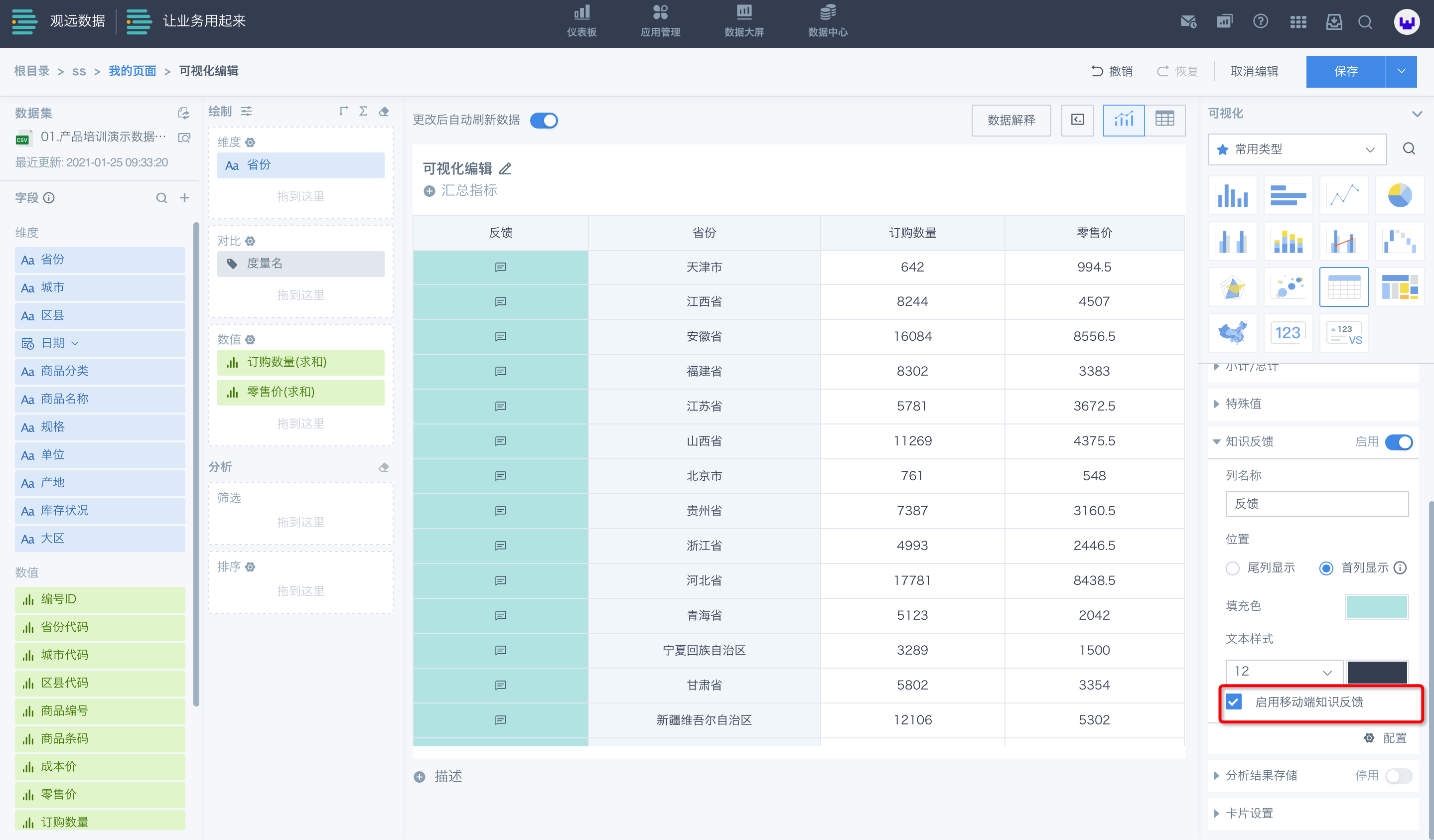The height and width of the screenshot is (840, 1434).
Task: Switch to chart view toggle button
Action: click(1123, 120)
